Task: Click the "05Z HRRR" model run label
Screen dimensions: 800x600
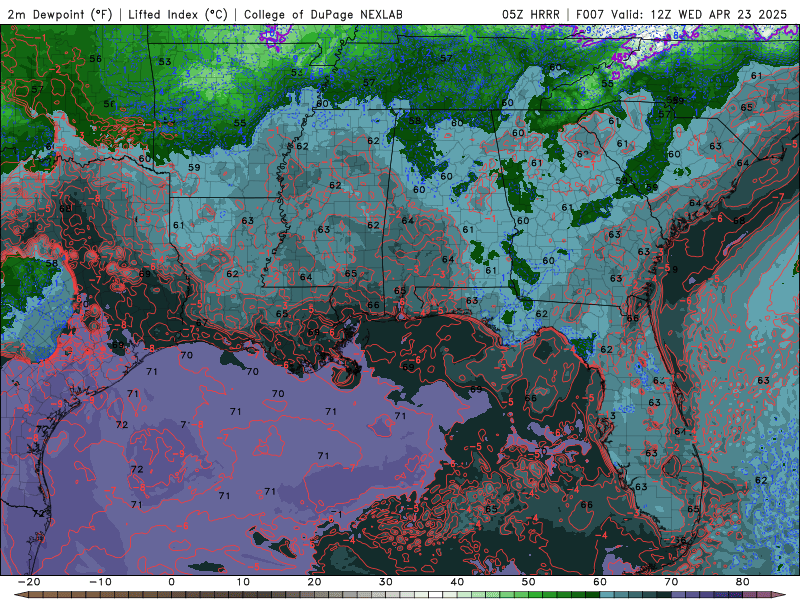Action: [531, 15]
